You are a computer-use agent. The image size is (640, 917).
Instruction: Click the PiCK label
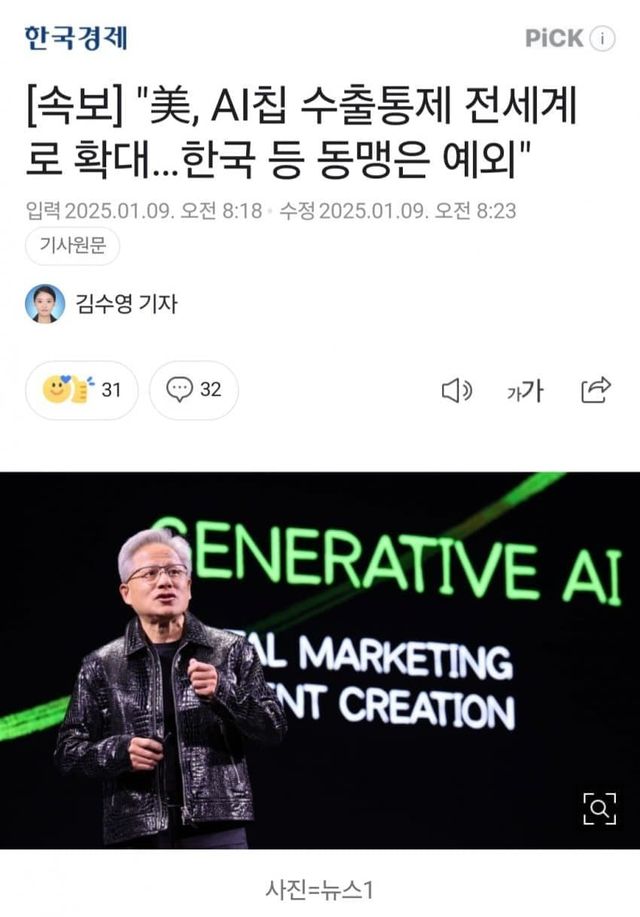[554, 39]
